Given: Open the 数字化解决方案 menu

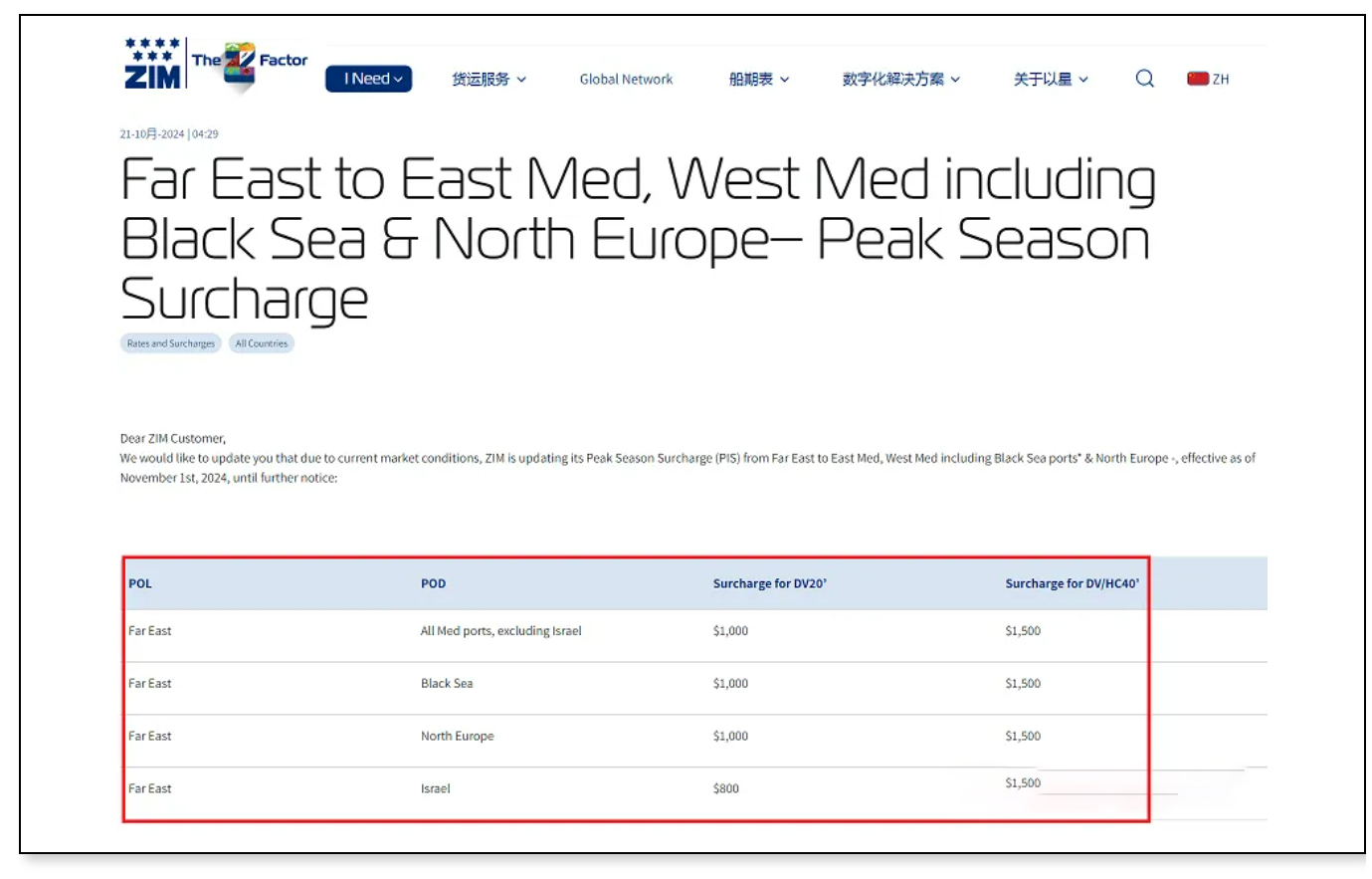Looking at the screenshot, I should [901, 79].
